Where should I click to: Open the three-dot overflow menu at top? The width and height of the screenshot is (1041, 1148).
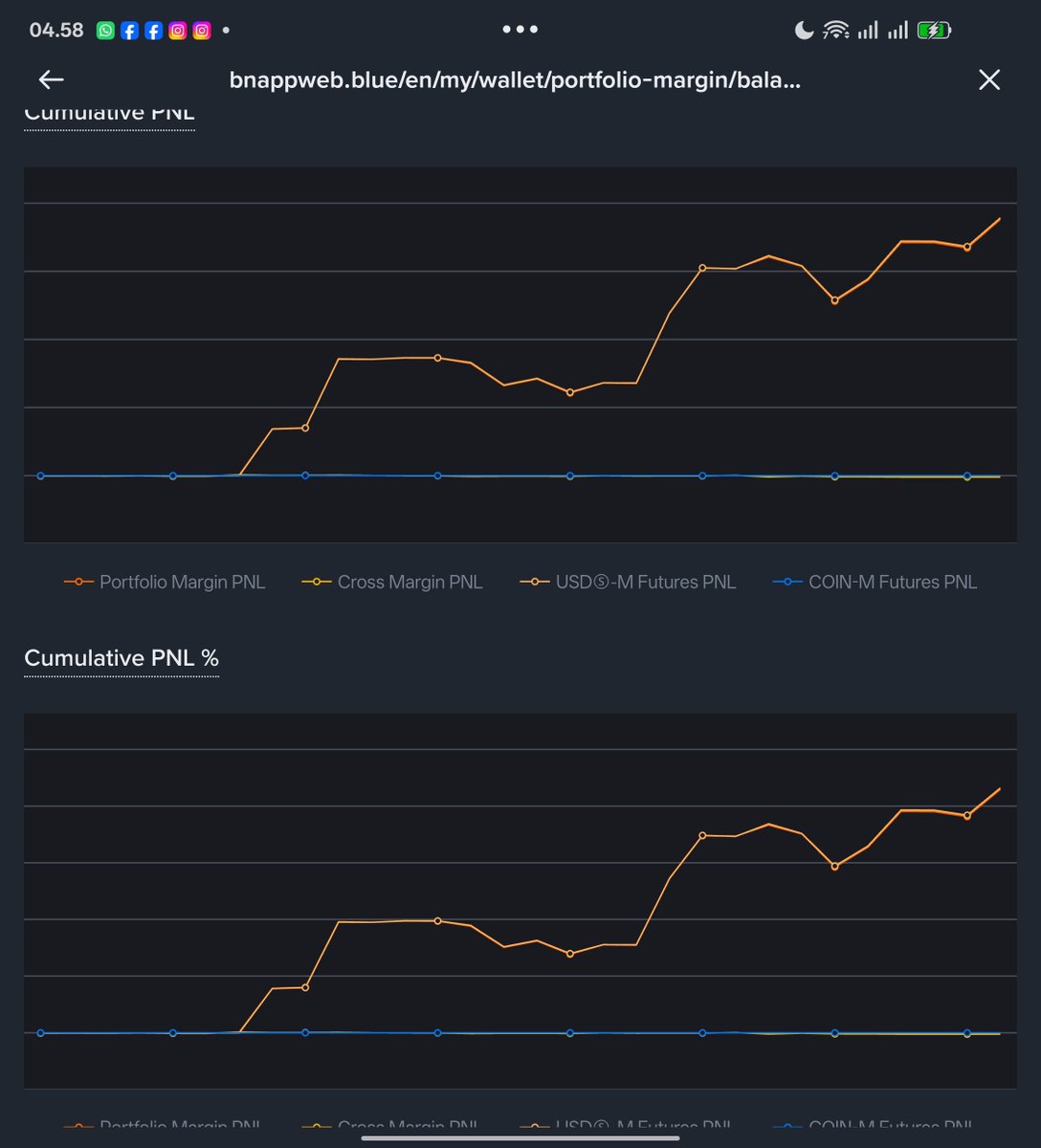[x=520, y=30]
